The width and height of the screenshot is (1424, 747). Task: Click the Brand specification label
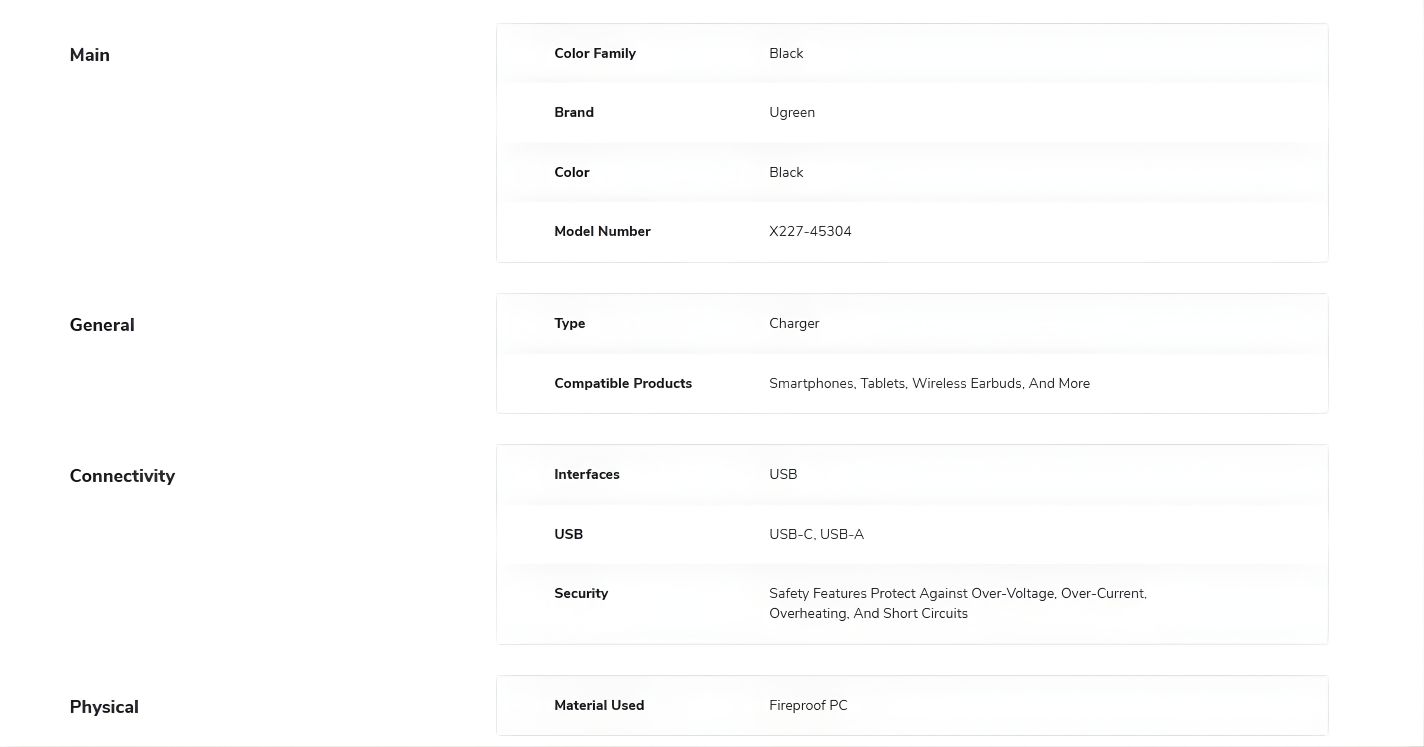click(x=574, y=112)
